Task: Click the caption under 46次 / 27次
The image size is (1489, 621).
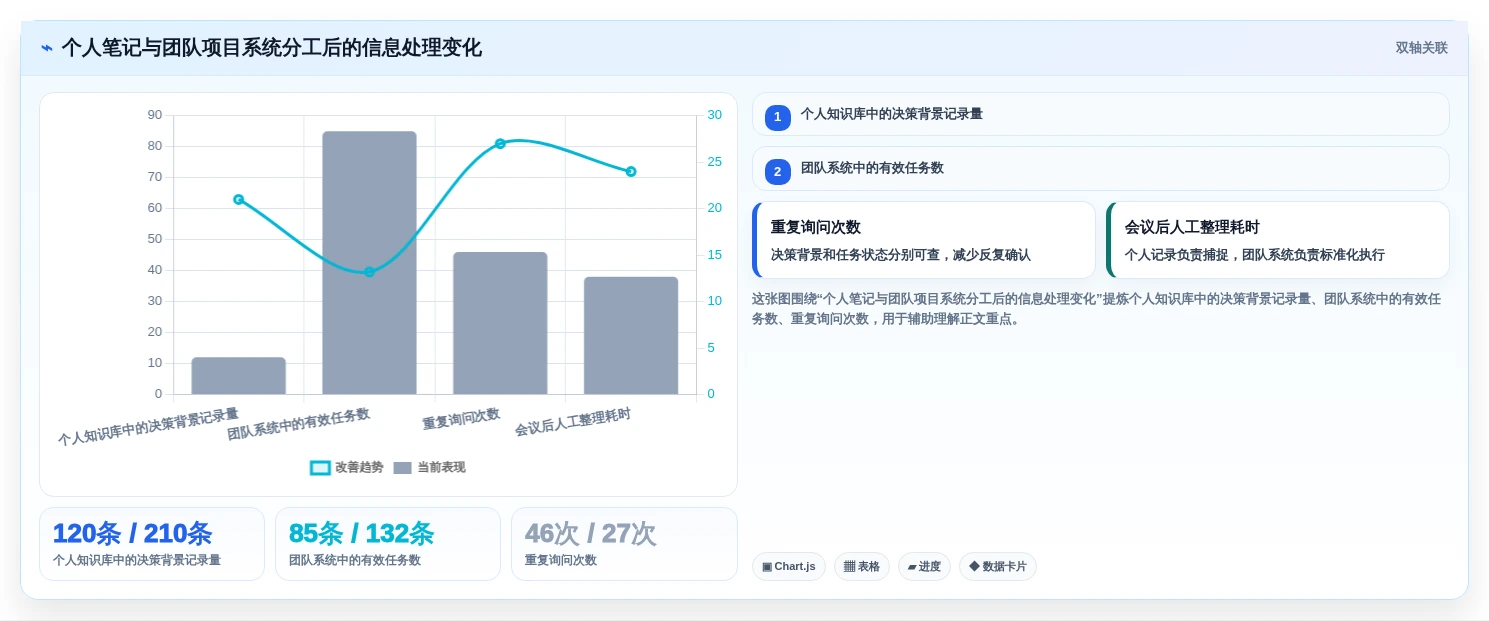Action: [561, 560]
